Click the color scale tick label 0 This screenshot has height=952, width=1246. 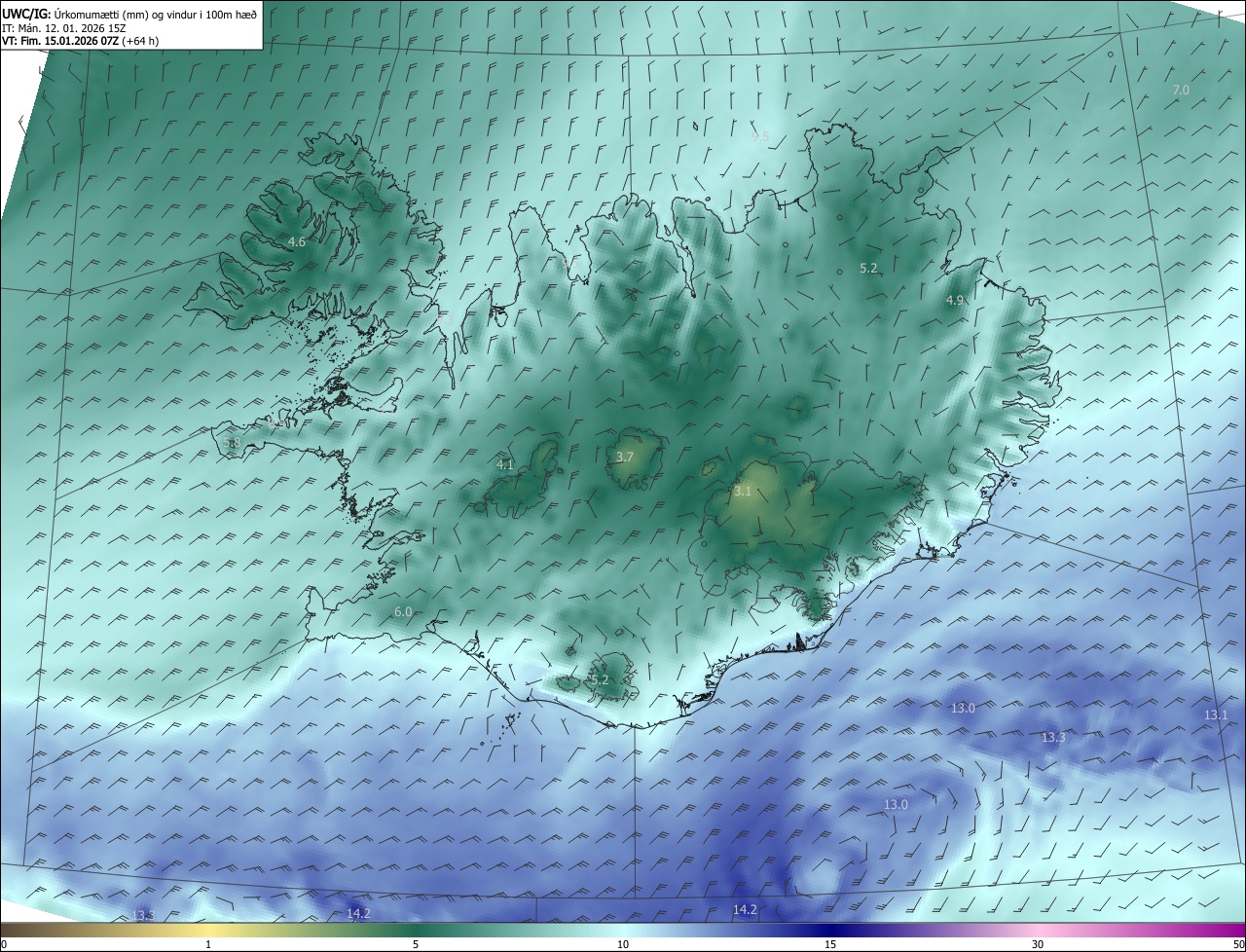(x=4, y=944)
